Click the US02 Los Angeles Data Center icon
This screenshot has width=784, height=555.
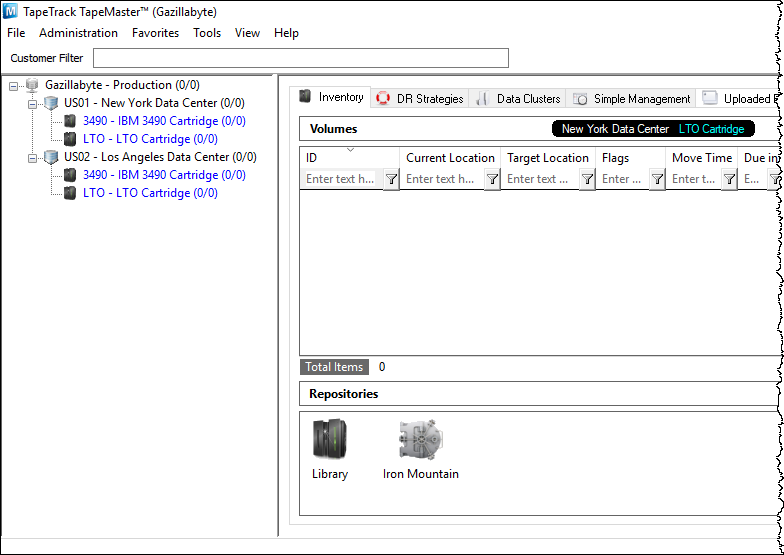click(51, 157)
